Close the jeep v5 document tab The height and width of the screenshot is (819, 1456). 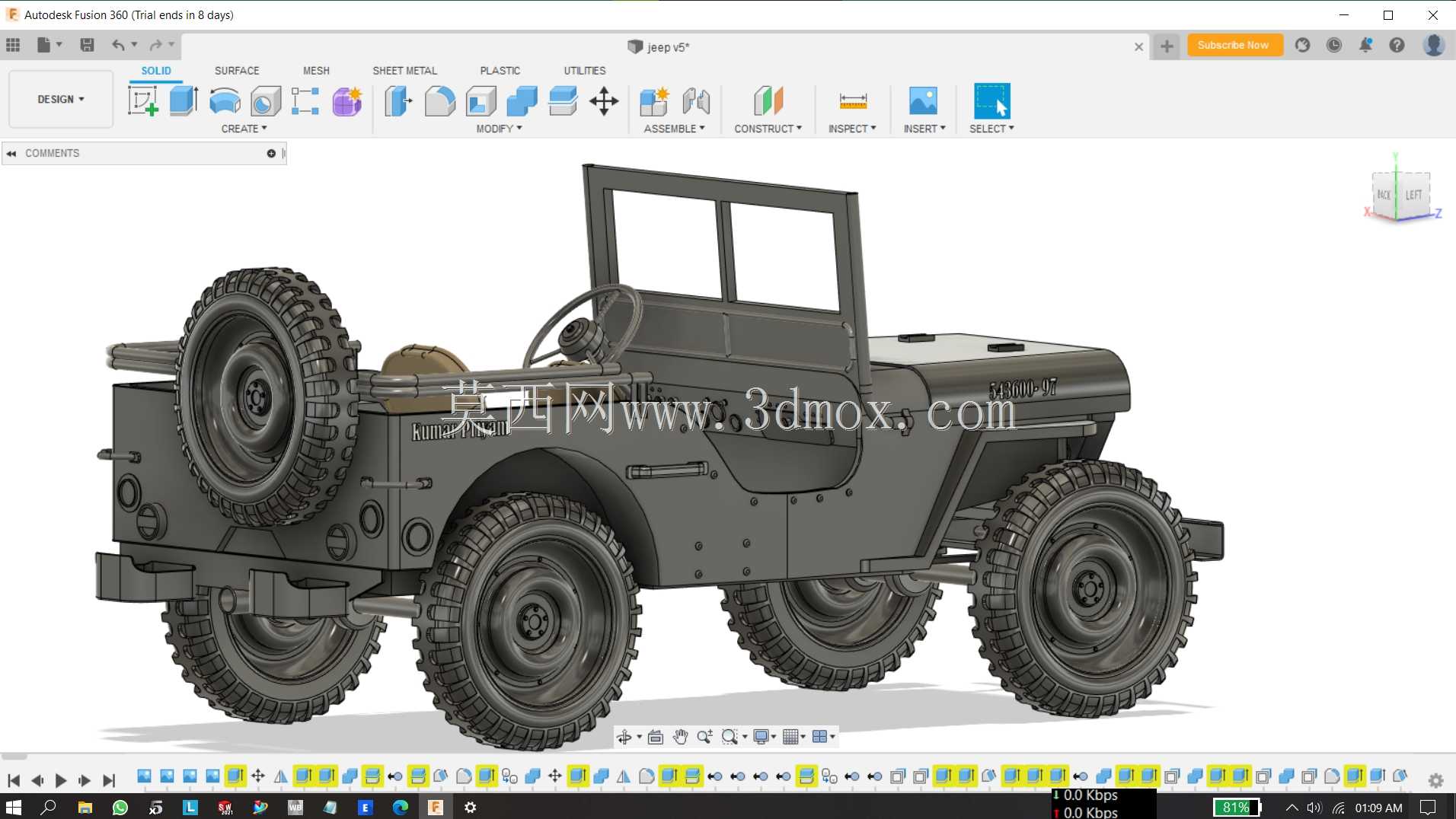[x=1138, y=46]
